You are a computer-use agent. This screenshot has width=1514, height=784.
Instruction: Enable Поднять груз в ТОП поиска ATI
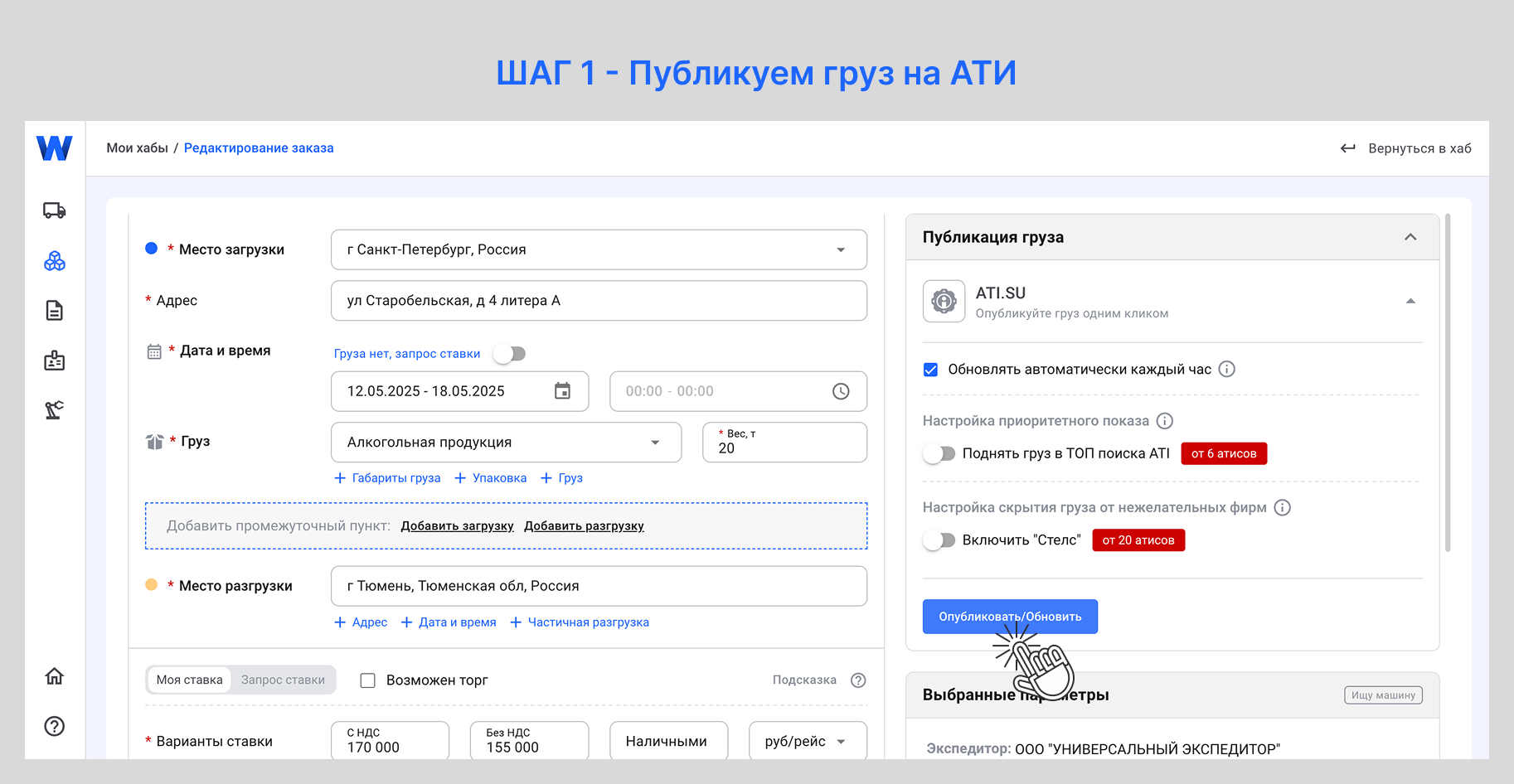(939, 453)
